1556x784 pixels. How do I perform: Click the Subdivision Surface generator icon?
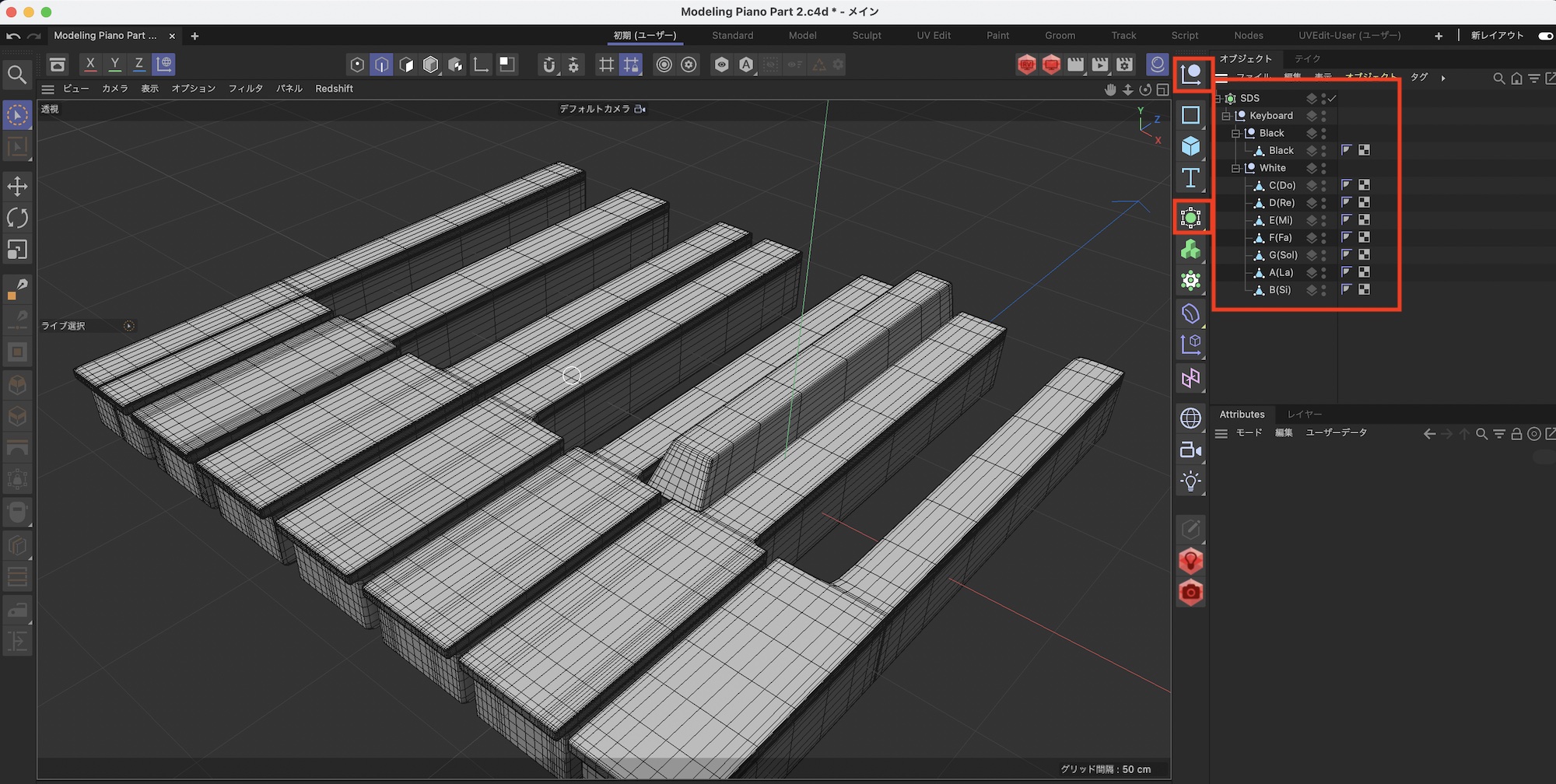click(x=1190, y=218)
